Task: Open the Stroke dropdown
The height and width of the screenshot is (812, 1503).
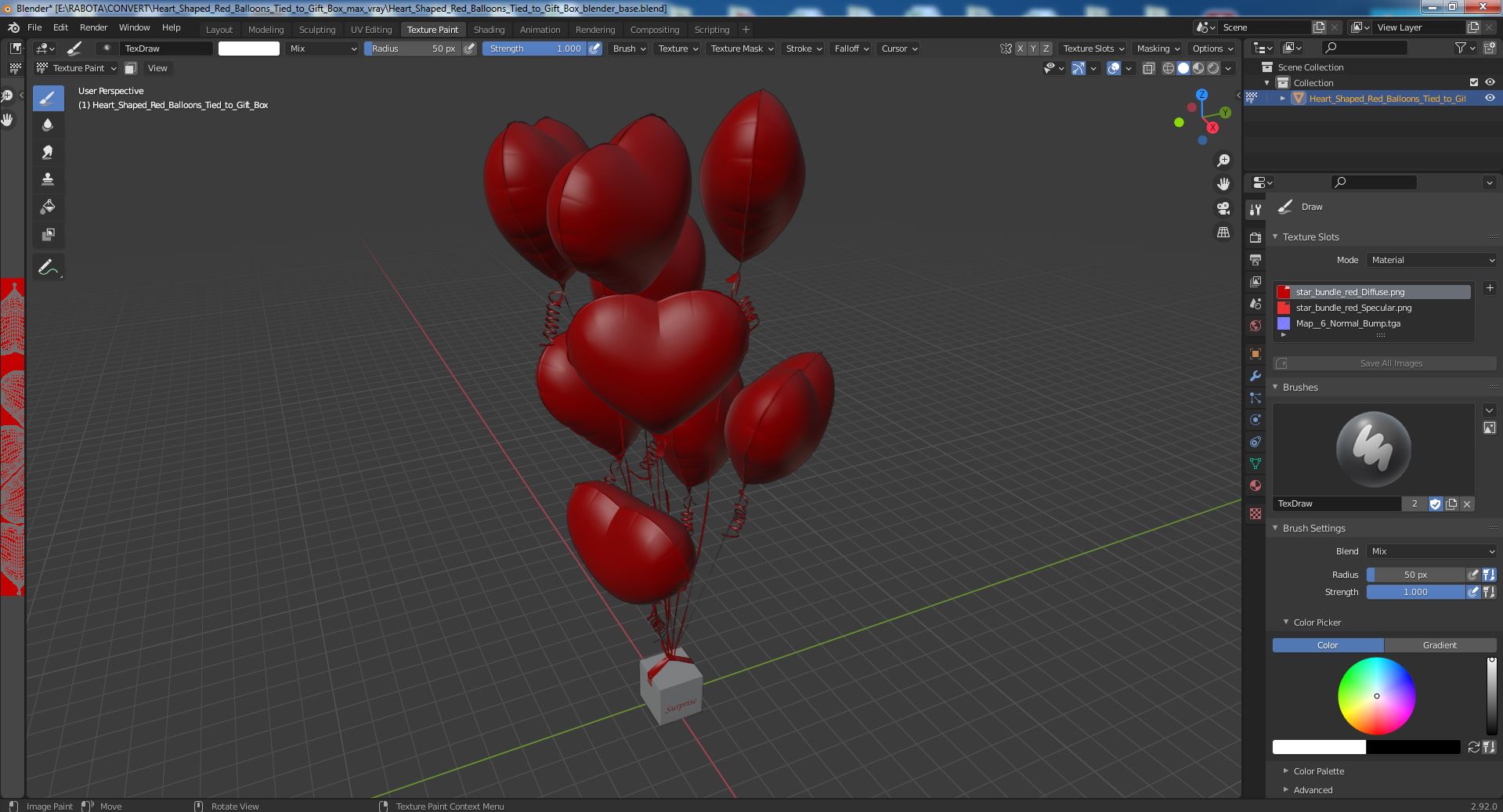Action: pyautogui.click(x=804, y=49)
